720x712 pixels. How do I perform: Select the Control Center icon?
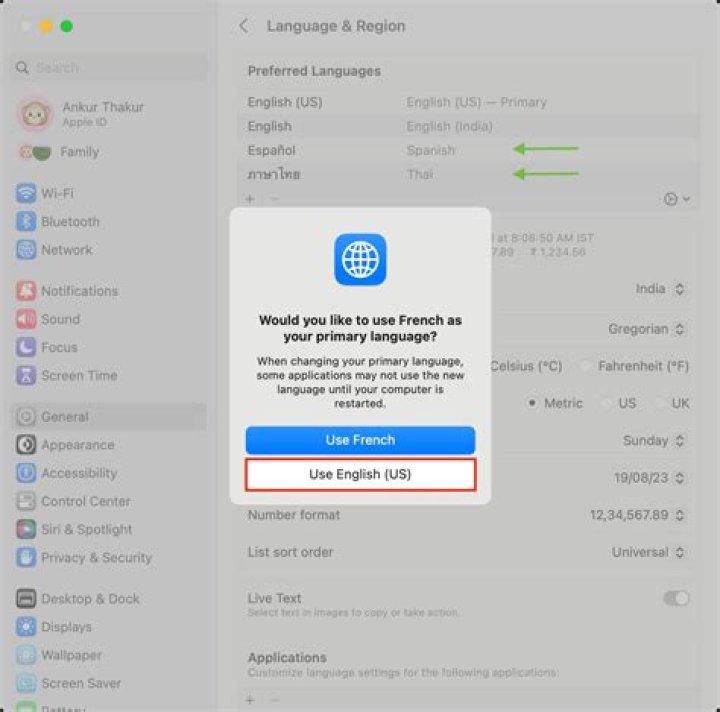point(26,501)
